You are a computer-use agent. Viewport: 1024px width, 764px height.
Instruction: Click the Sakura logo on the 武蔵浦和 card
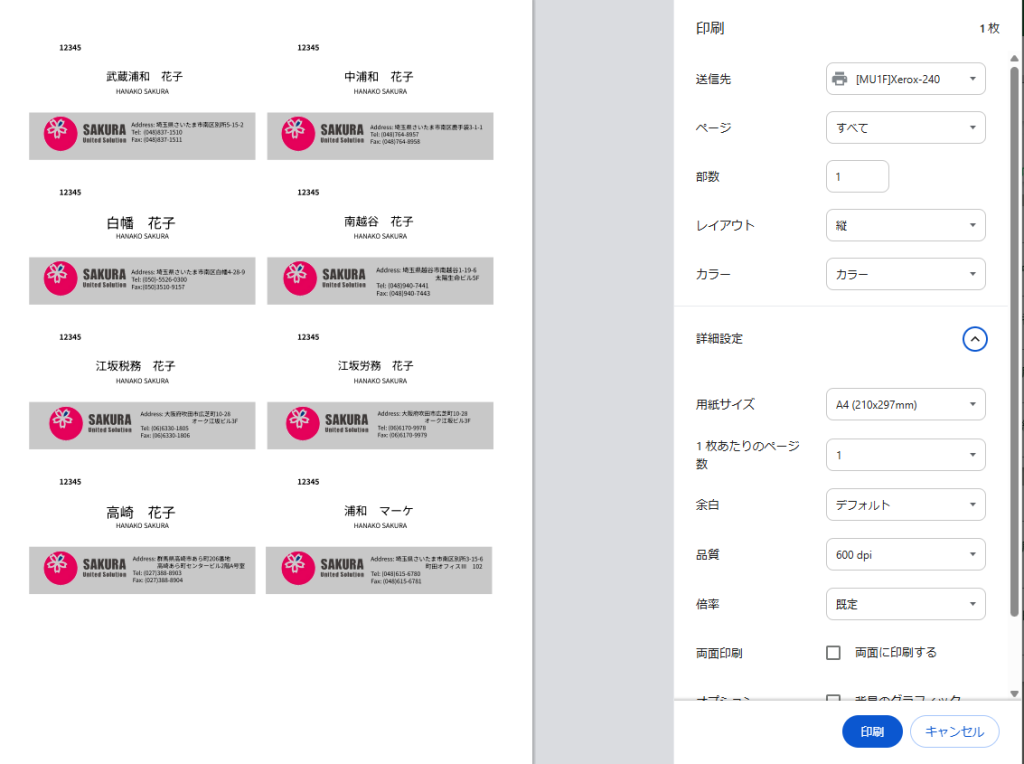(59, 134)
